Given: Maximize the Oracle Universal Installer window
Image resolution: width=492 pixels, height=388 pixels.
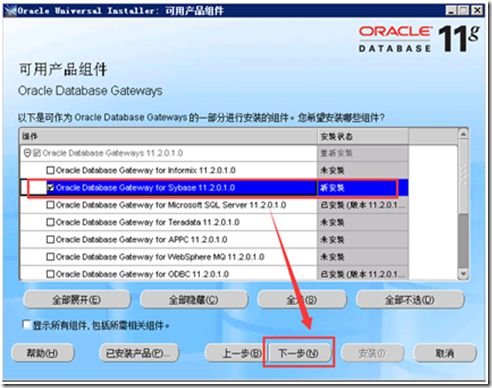Looking at the screenshot, I should coord(463,11).
